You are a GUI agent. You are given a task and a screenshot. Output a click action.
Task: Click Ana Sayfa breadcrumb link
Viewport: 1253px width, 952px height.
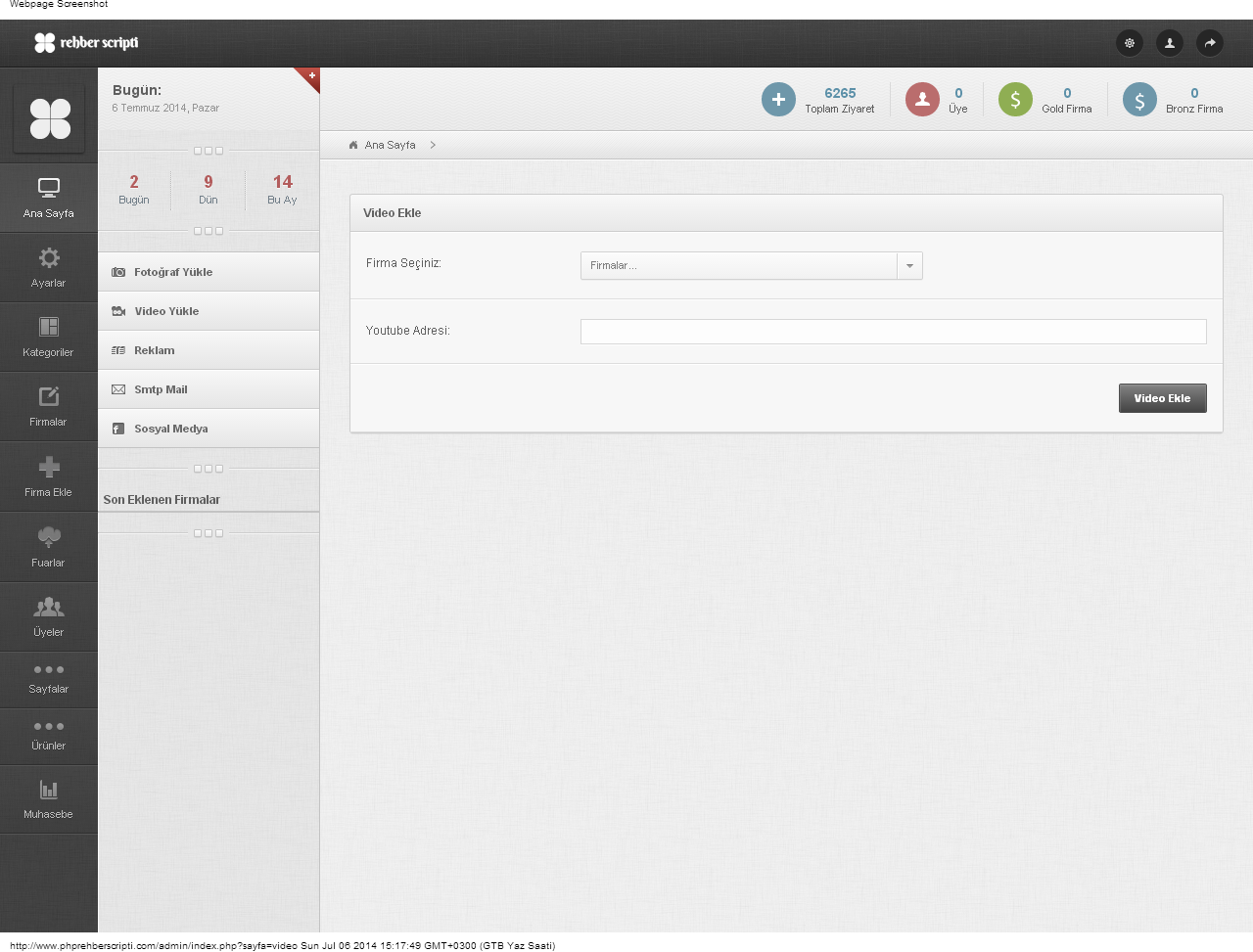pyautogui.click(x=390, y=145)
